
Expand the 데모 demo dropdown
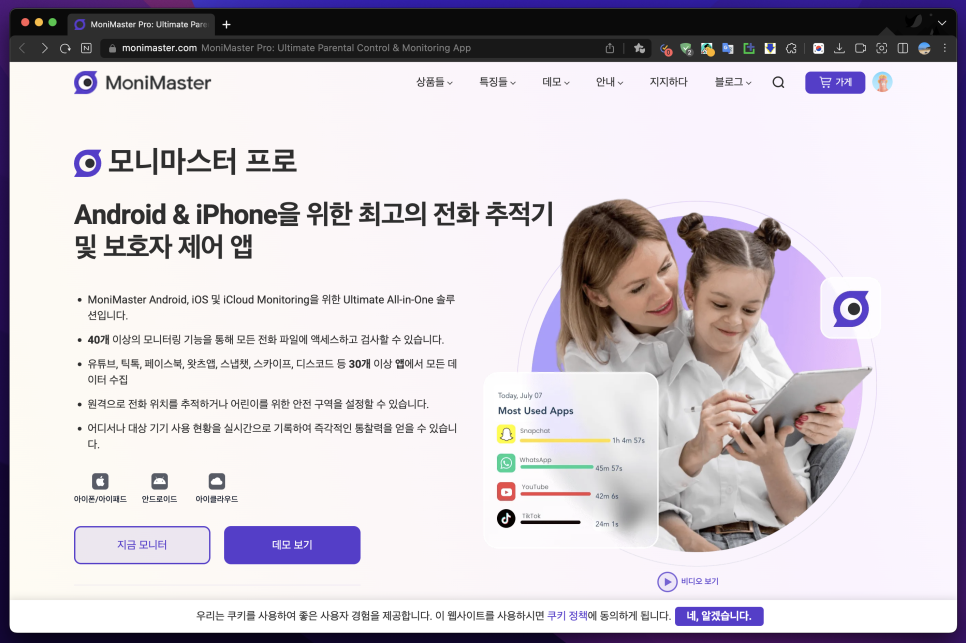[x=556, y=82]
